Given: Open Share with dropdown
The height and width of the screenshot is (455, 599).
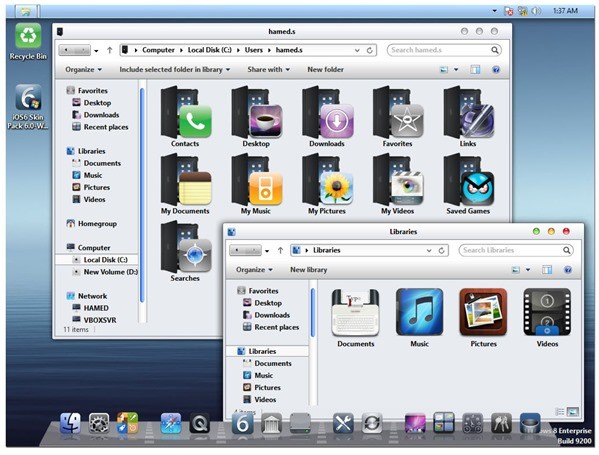Looking at the screenshot, I should 269,70.
